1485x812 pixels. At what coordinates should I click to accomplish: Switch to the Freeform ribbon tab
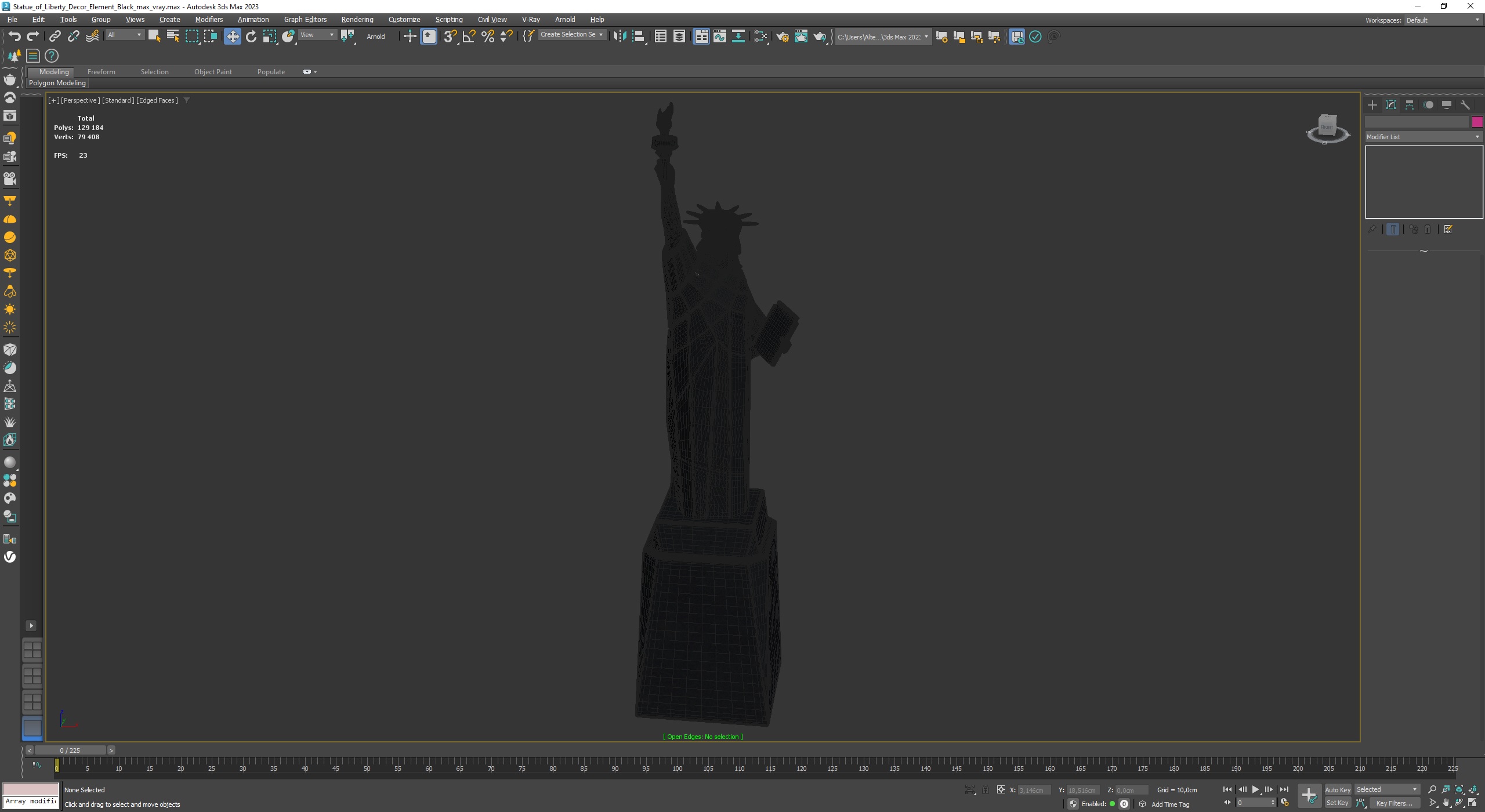102,72
